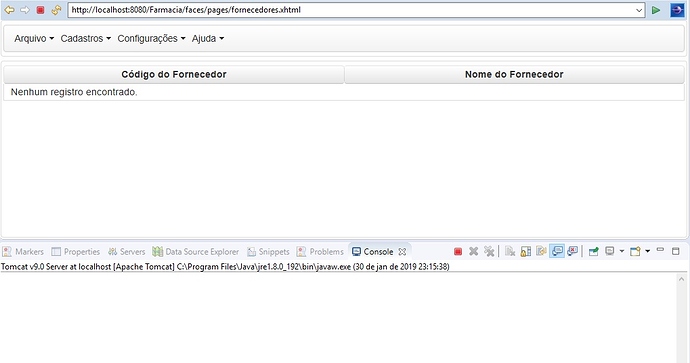This screenshot has width=690, height=363.
Task: Stop page loading with red stop icon
Action: click(40, 10)
